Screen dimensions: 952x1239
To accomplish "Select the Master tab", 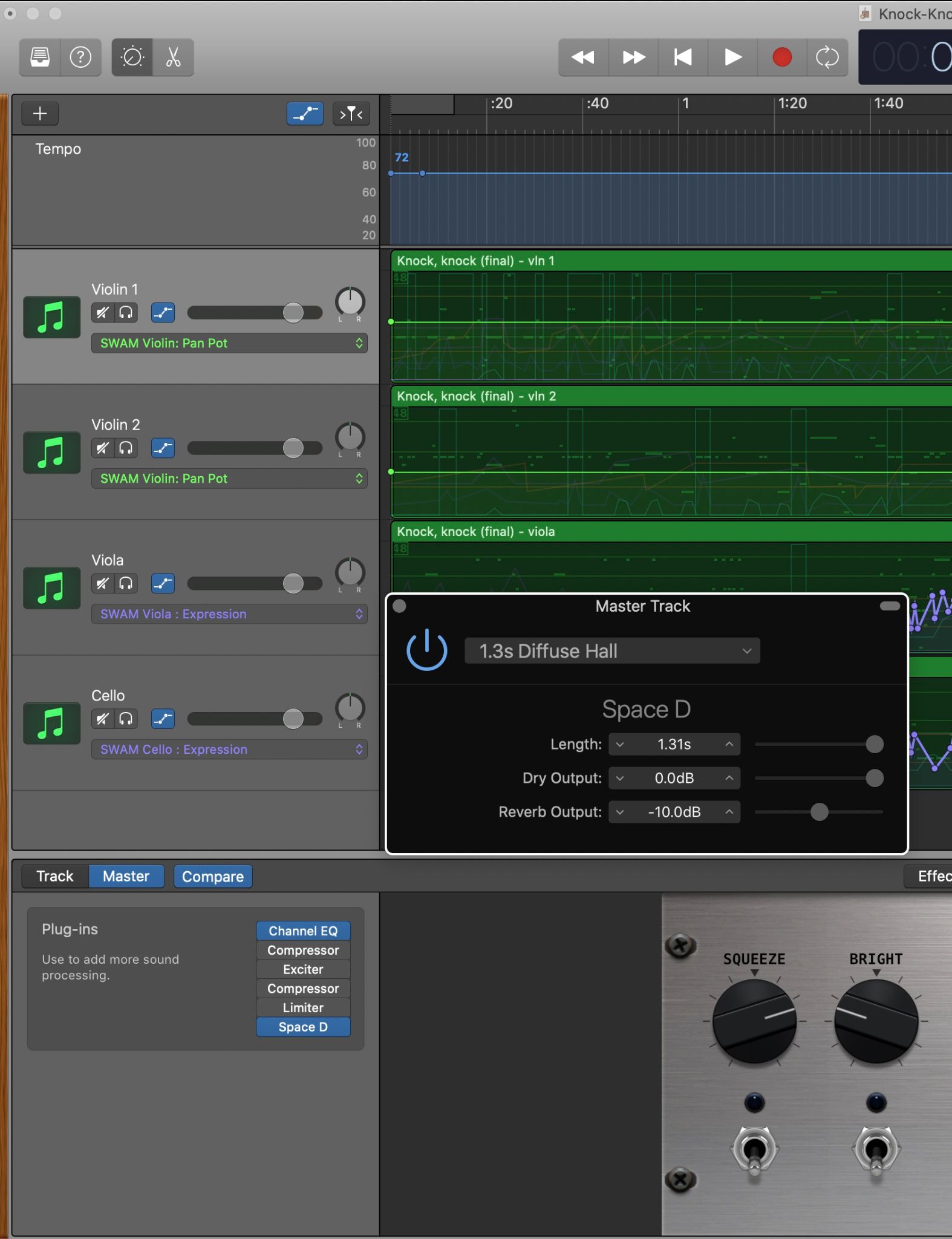I will [126, 876].
